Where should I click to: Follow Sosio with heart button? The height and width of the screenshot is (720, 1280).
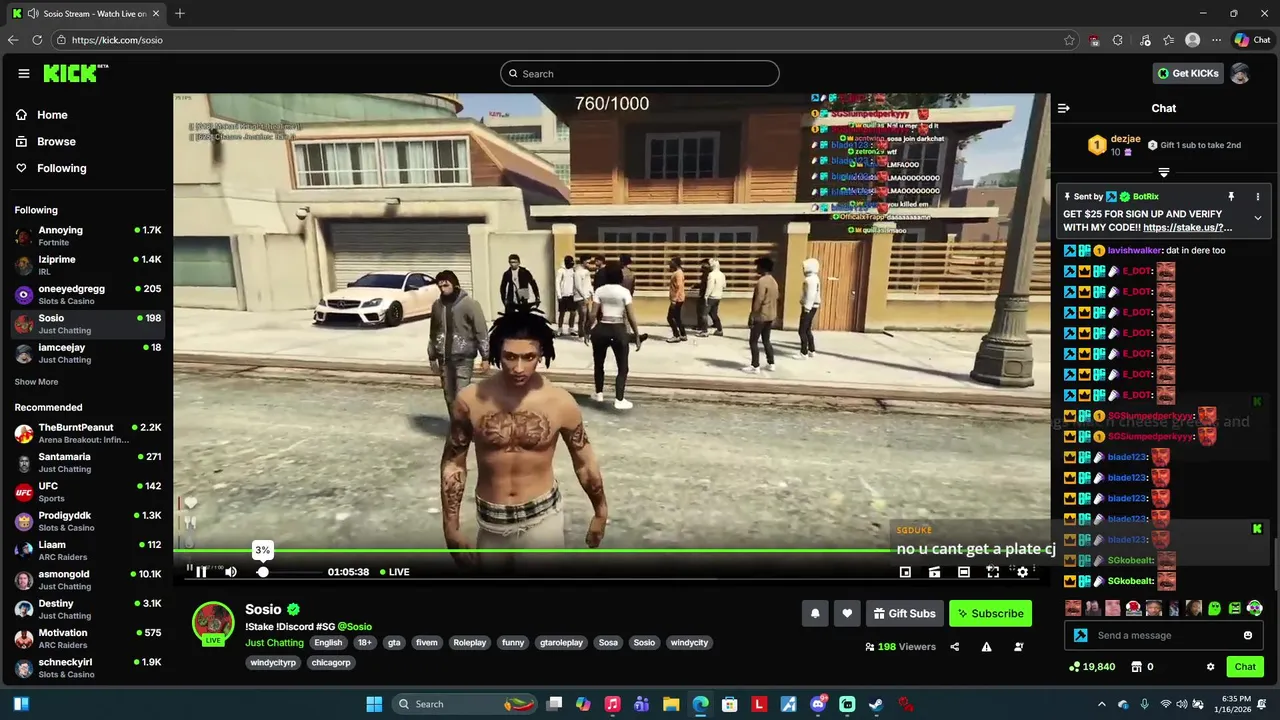(847, 613)
